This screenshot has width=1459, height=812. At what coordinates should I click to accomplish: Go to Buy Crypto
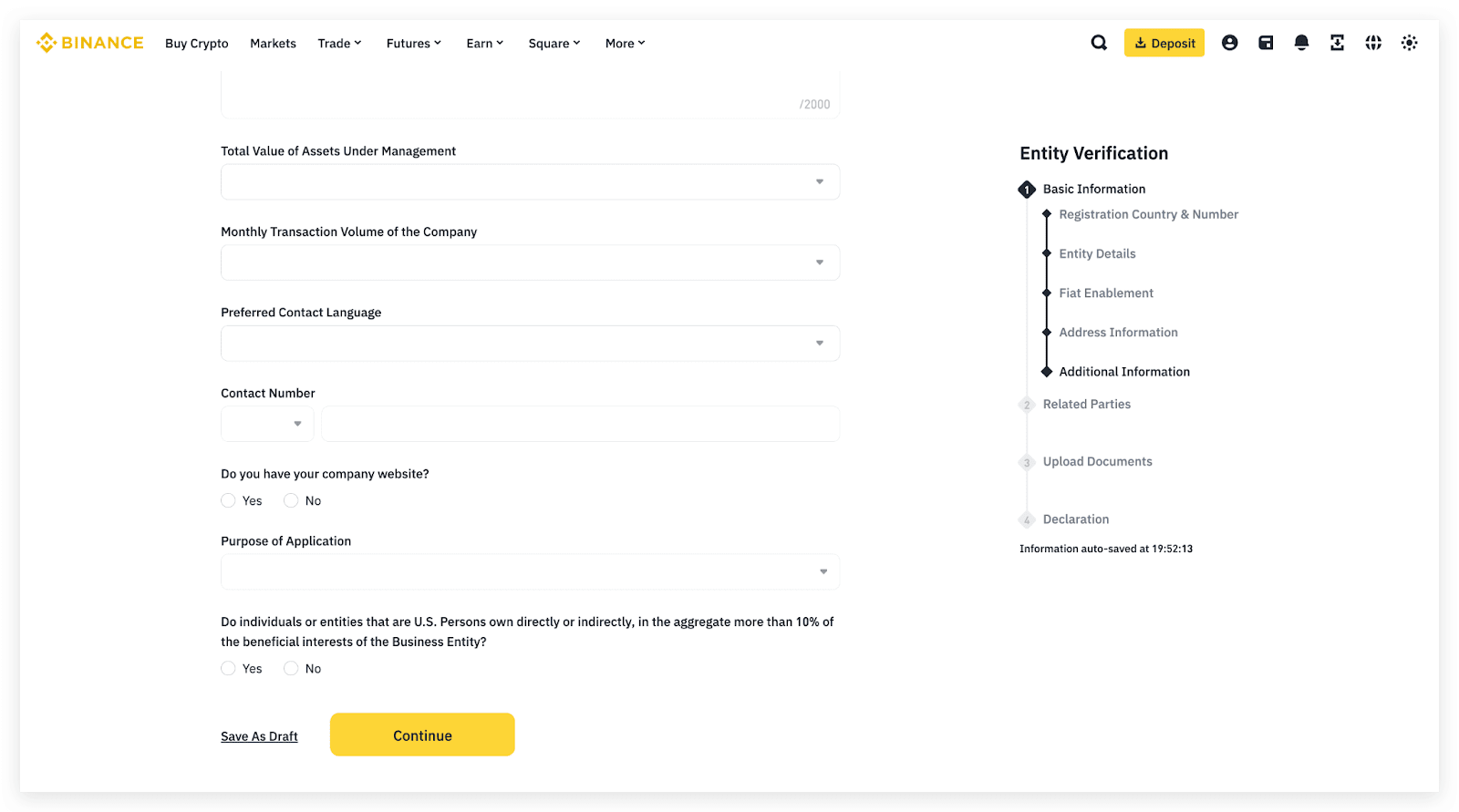tap(197, 43)
